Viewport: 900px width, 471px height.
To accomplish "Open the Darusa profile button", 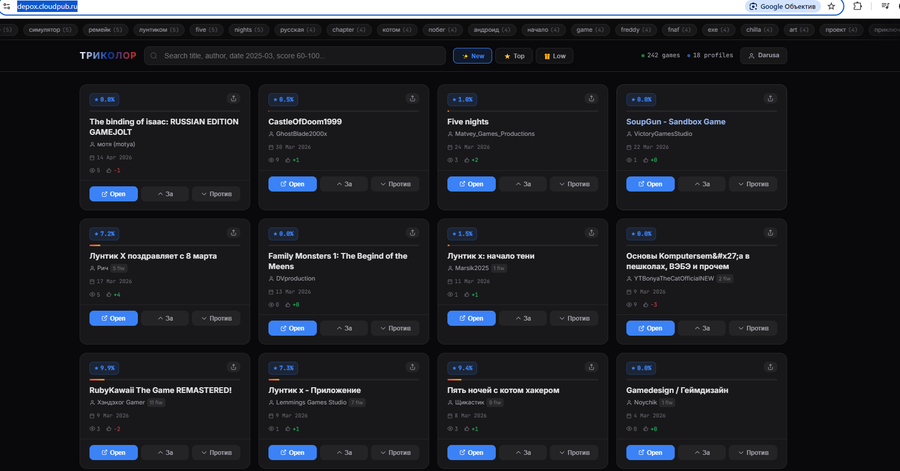I will click(763, 56).
